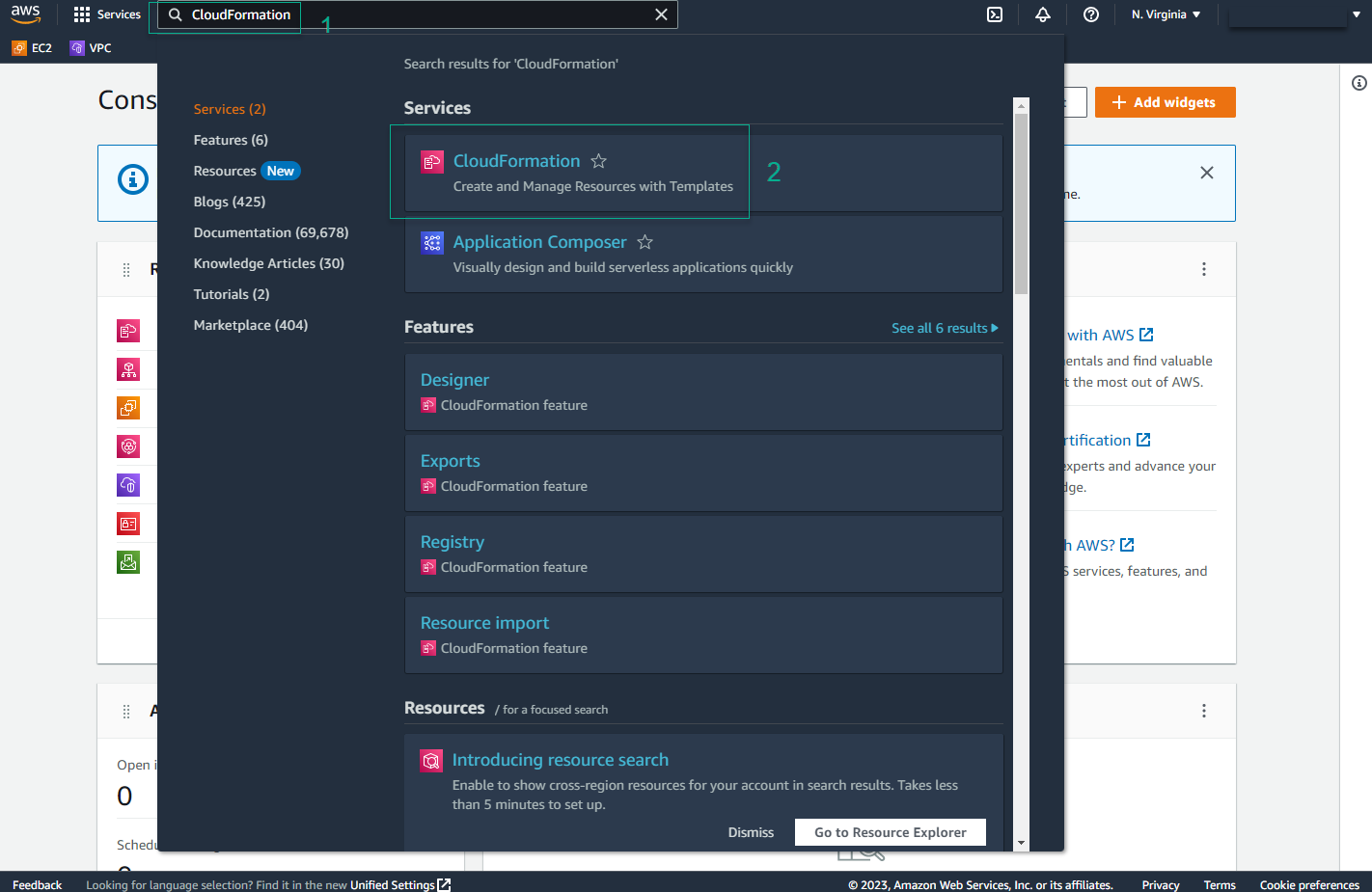Expand the N. Virginia region dropdown
Viewport: 1372px width, 892px height.
coord(1166,14)
